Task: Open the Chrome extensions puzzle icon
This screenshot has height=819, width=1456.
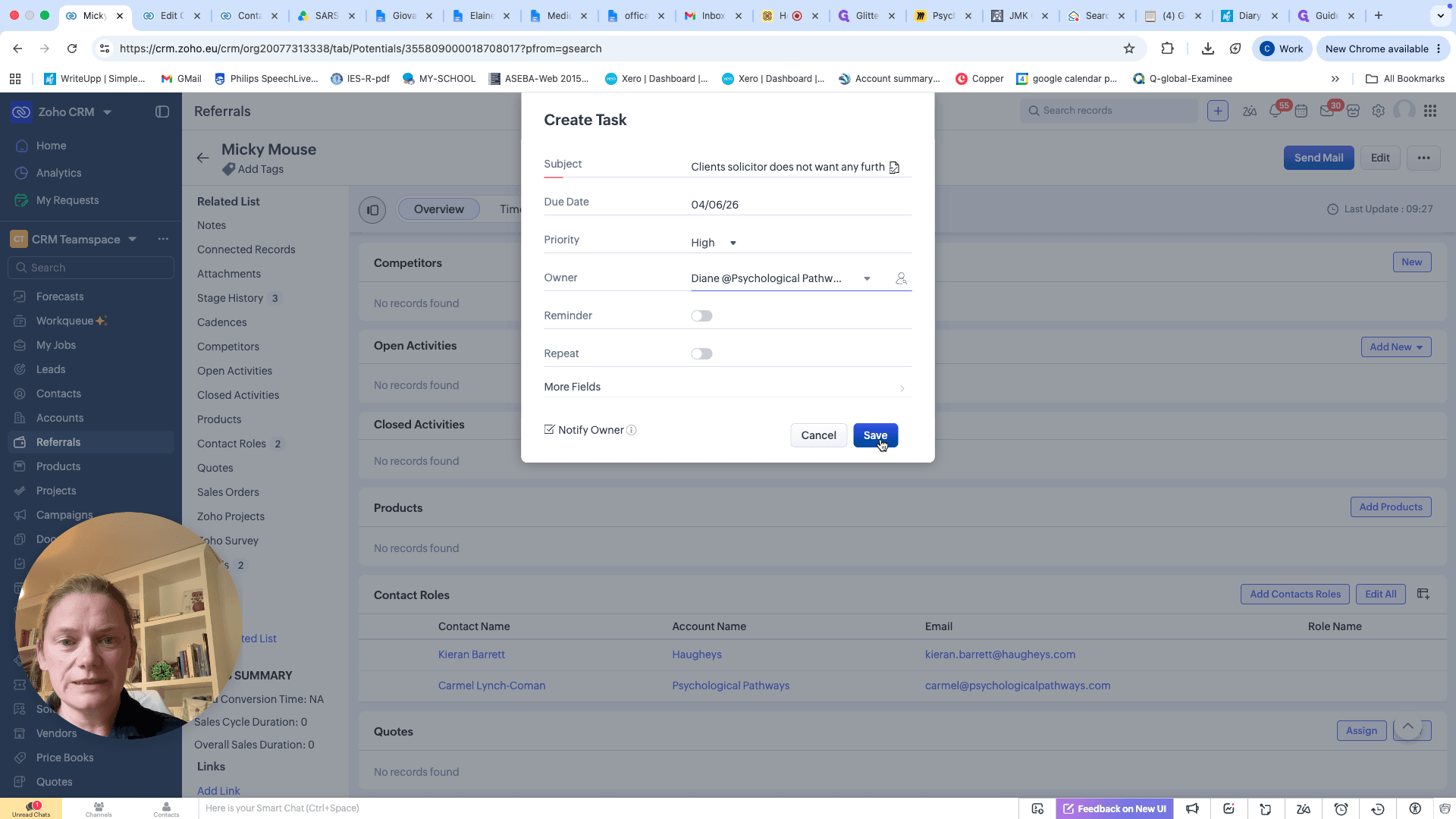Action: 1168,49
